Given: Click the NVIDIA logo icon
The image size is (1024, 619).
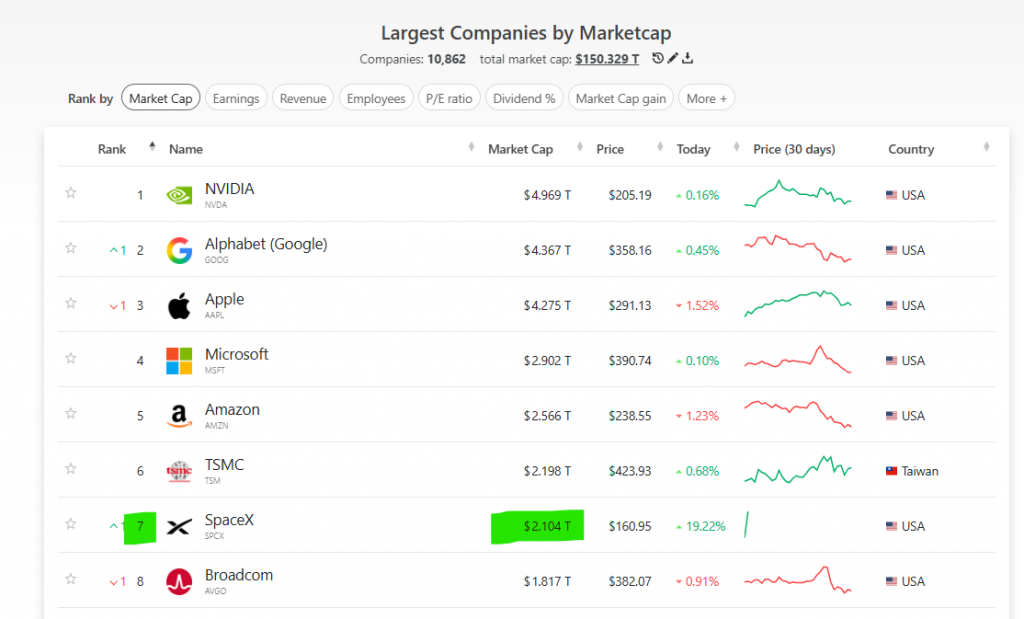Looking at the screenshot, I should coord(179,195).
